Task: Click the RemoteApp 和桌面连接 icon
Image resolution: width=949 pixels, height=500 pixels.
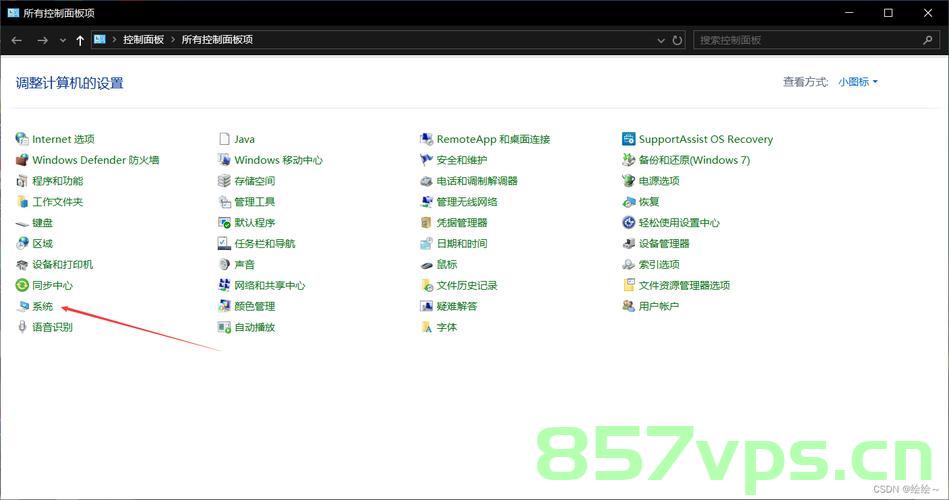Action: (426, 139)
